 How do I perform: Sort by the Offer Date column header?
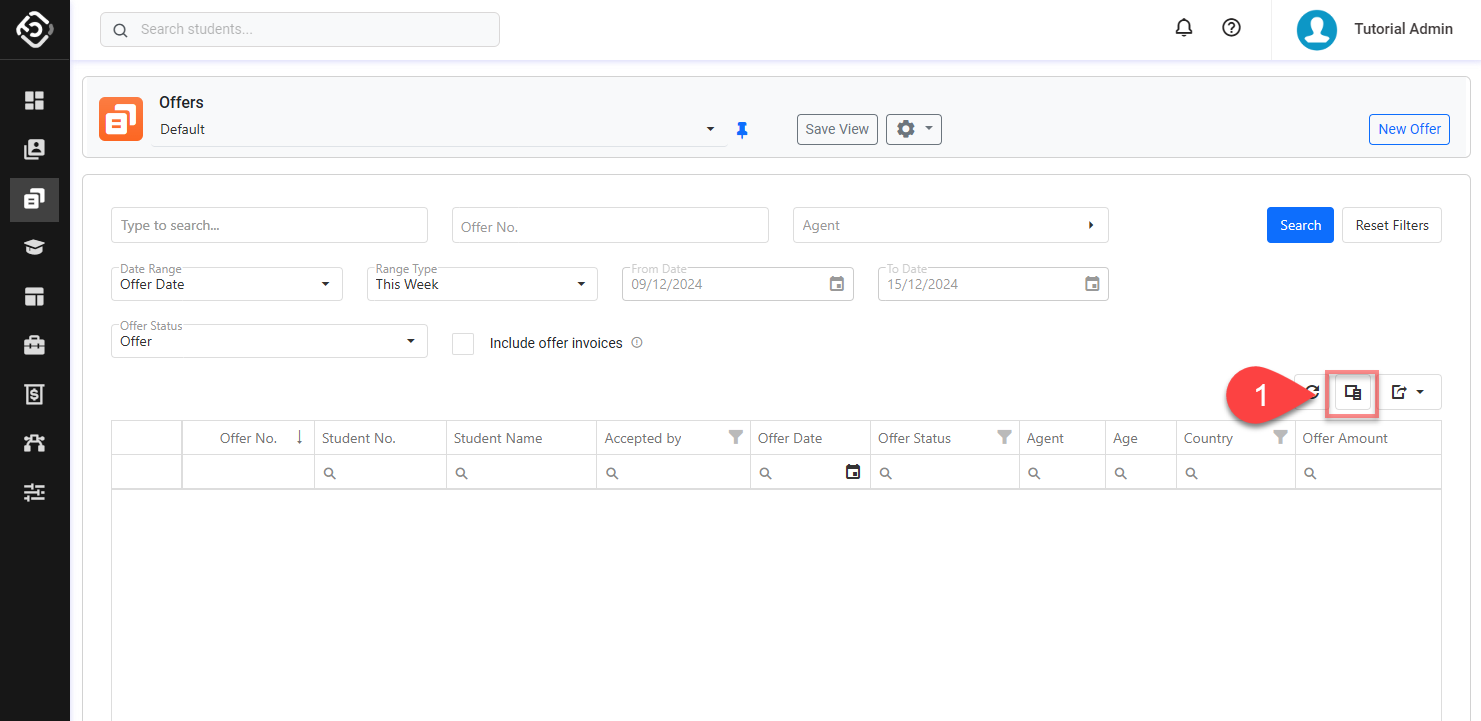[810, 438]
